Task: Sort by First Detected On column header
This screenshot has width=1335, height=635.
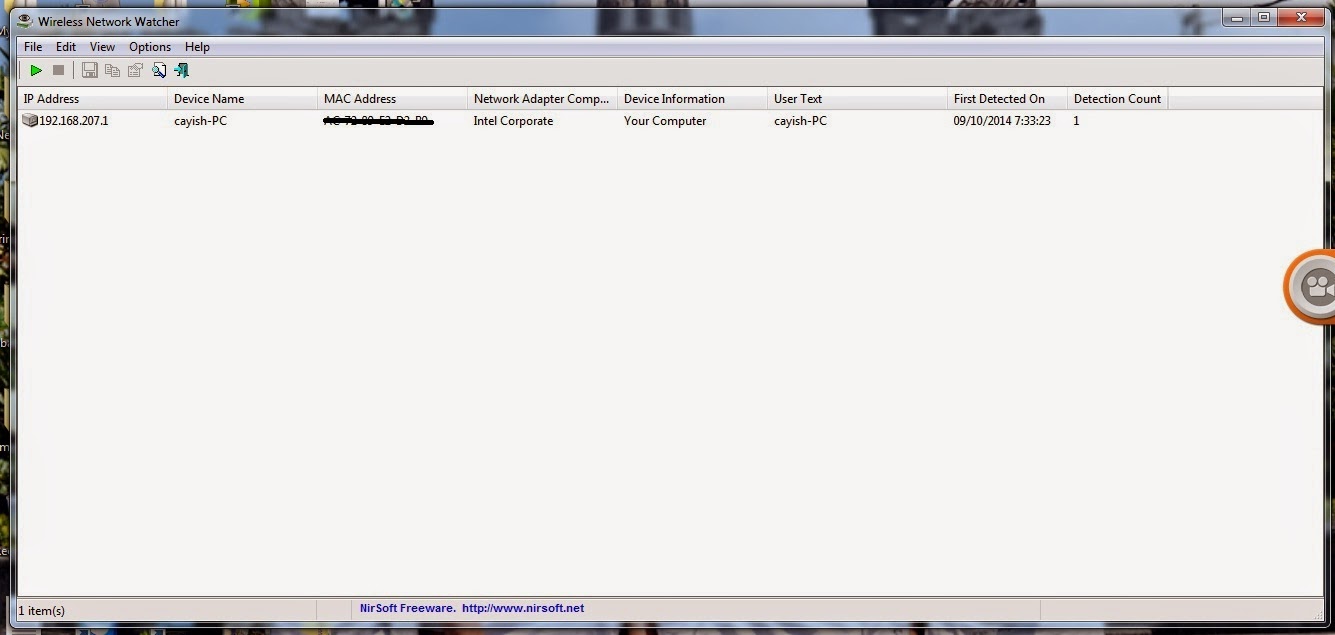Action: coord(1008,99)
